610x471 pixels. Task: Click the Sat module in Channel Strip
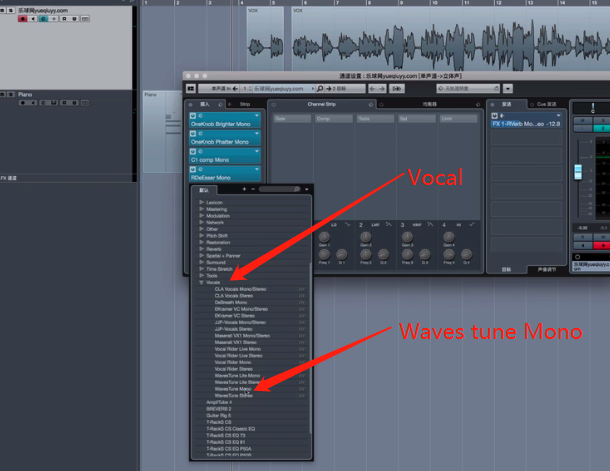click(x=417, y=119)
